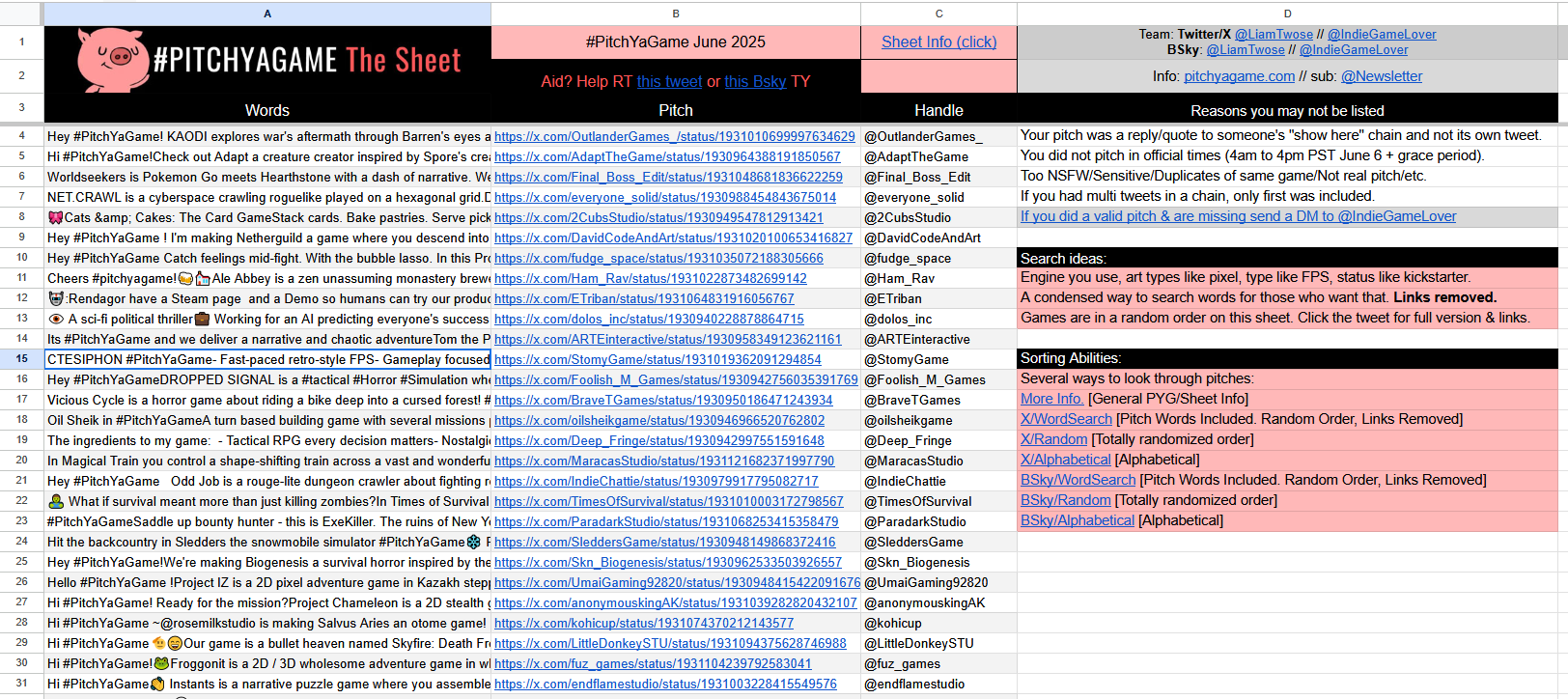Open the More Info. link
1568x699 pixels.
click(x=1051, y=399)
